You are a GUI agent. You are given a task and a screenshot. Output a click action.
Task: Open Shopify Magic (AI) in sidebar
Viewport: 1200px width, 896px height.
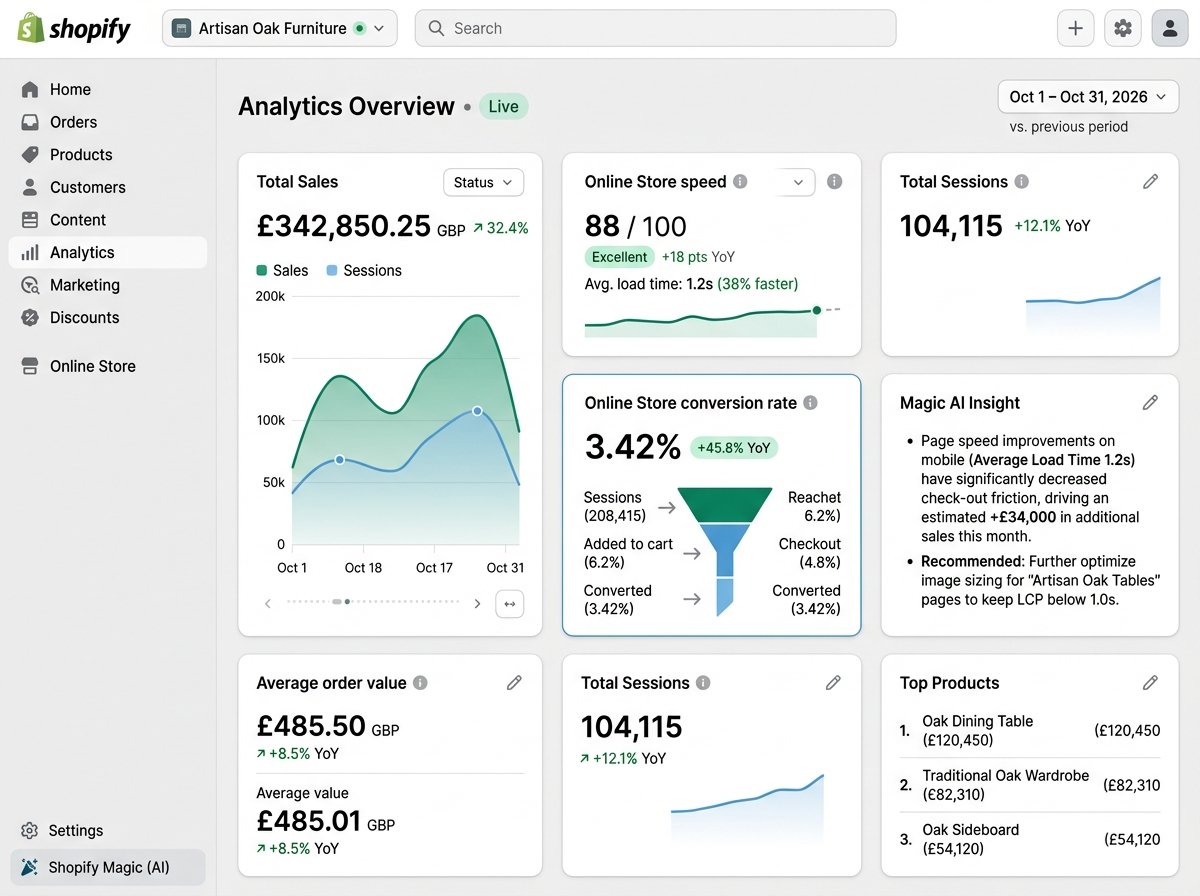[108, 867]
